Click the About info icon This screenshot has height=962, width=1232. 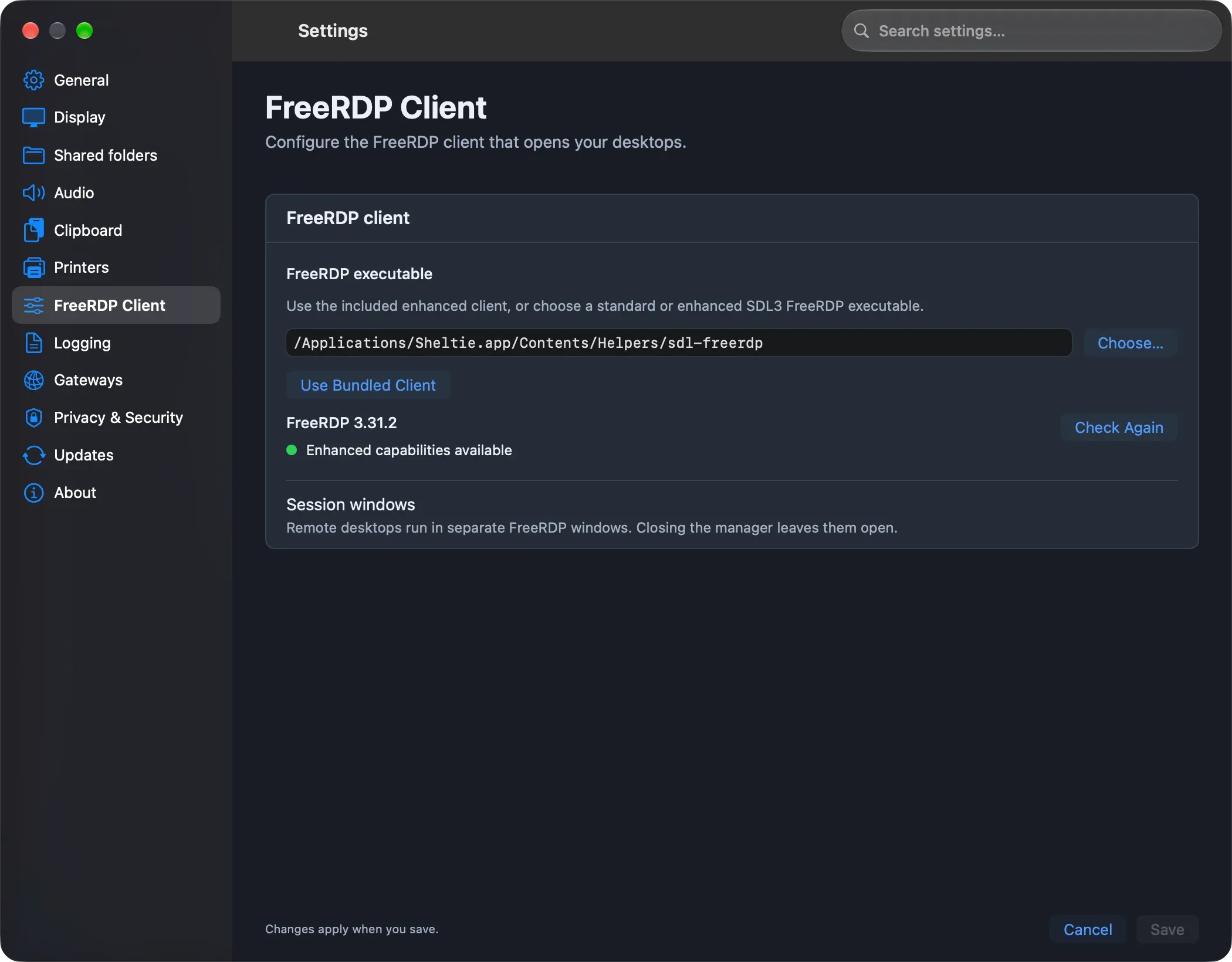(x=33, y=493)
